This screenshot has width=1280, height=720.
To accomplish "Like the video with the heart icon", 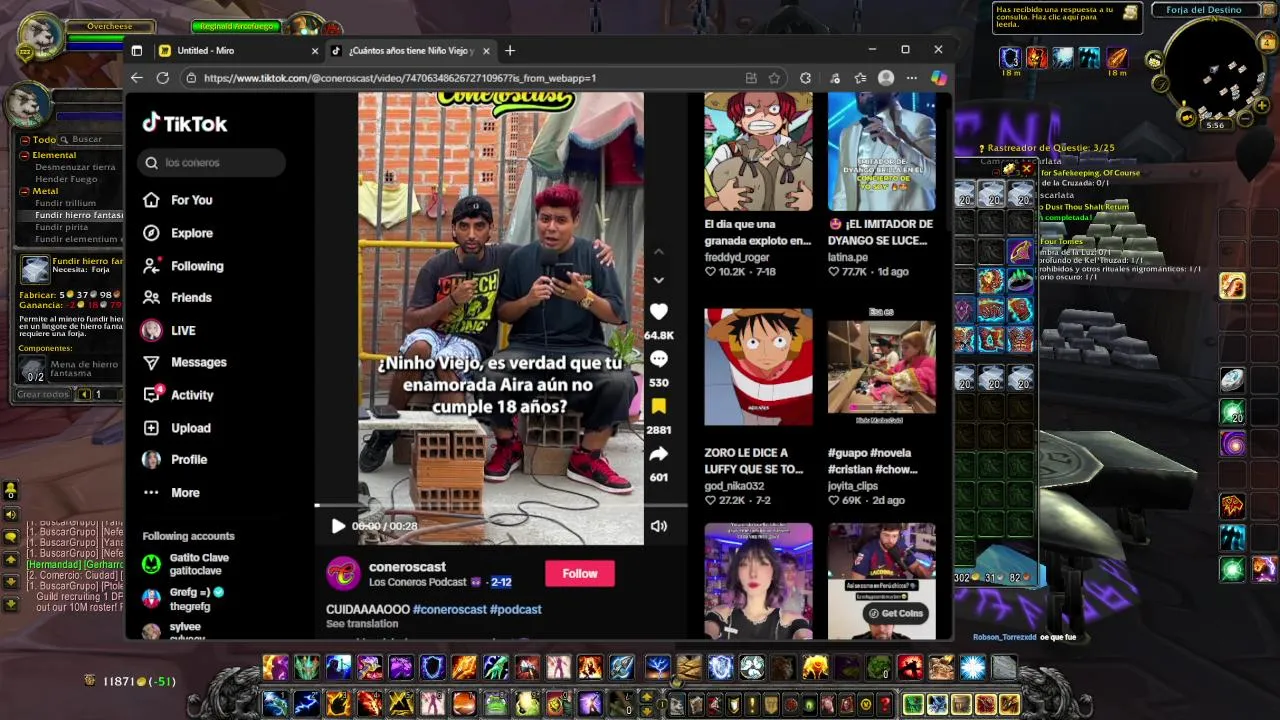I will 658,312.
